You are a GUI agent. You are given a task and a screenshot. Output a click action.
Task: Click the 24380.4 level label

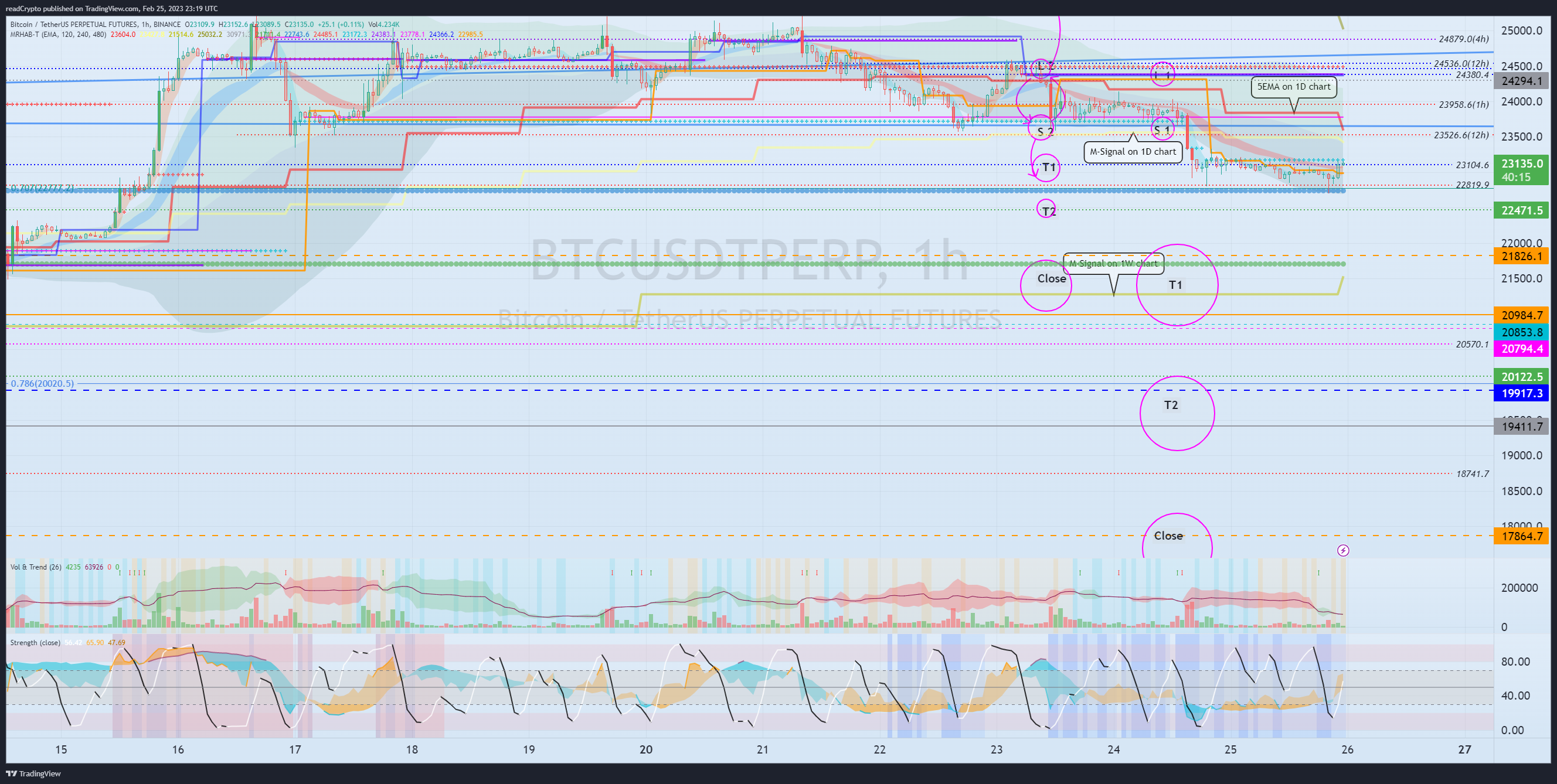tap(1472, 75)
